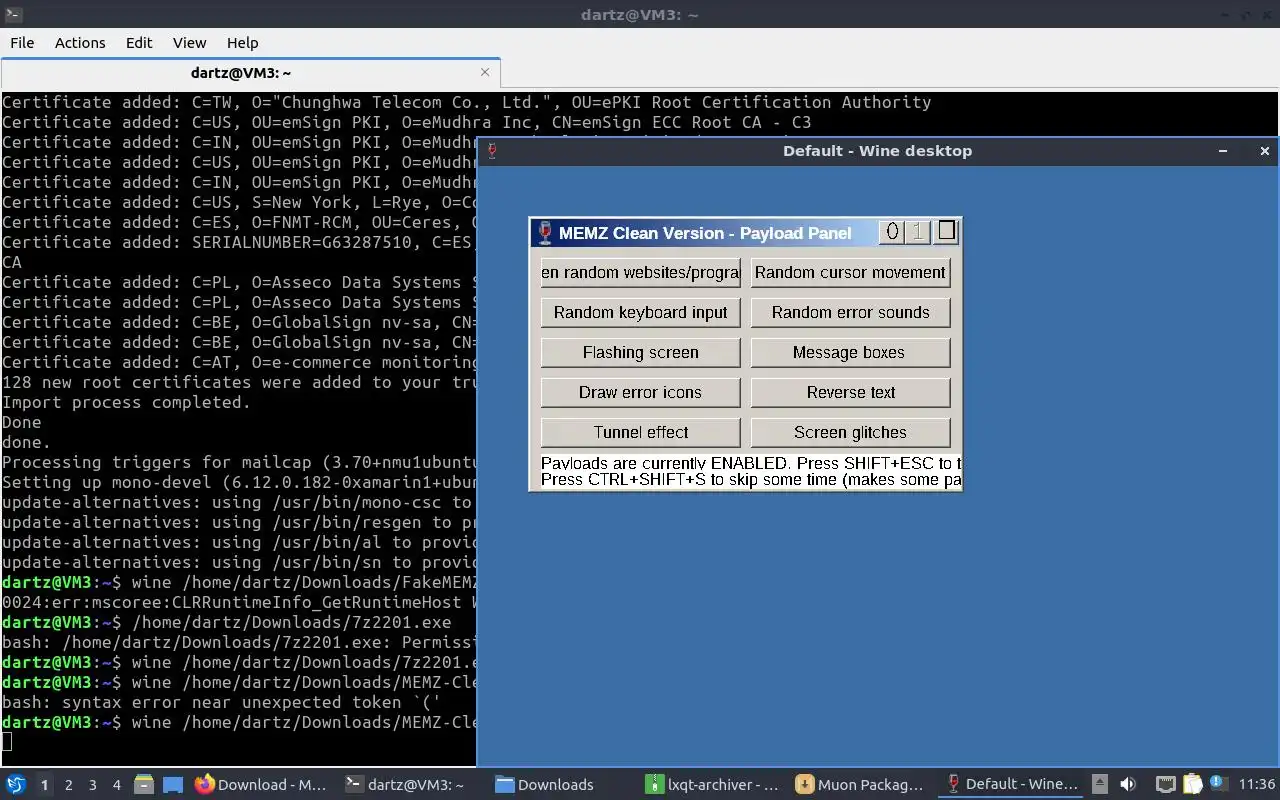
Task: Toggle the Screen glitches payload
Action: coord(850,433)
